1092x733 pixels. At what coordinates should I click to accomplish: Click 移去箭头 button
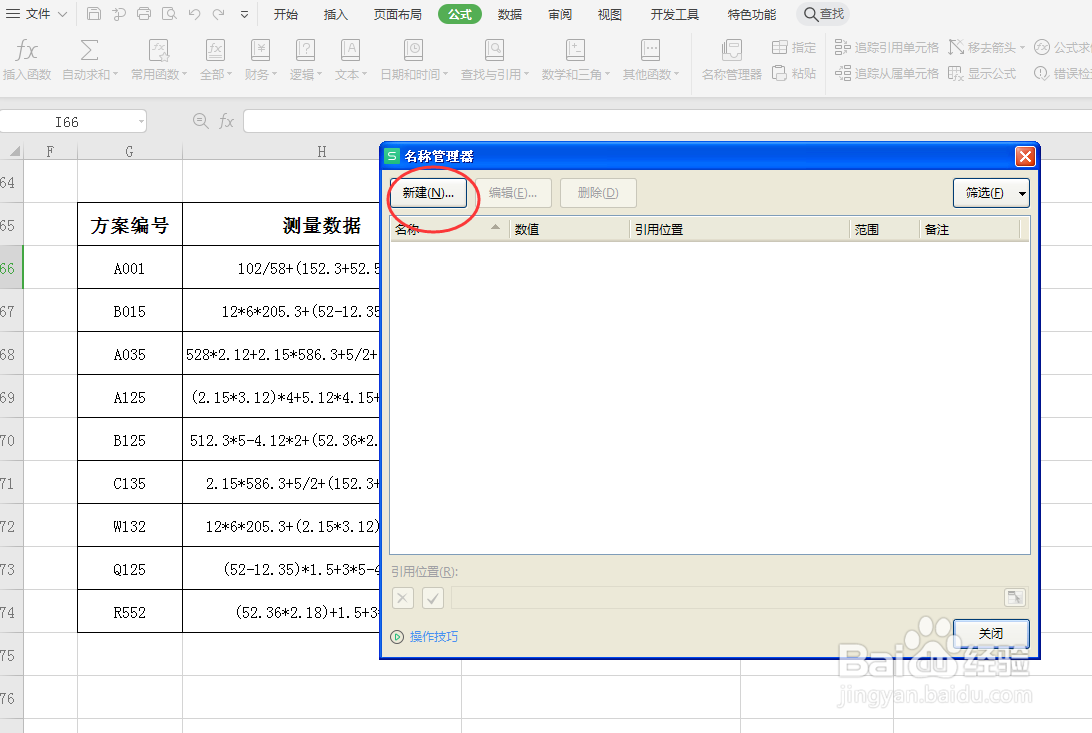[x=987, y=47]
